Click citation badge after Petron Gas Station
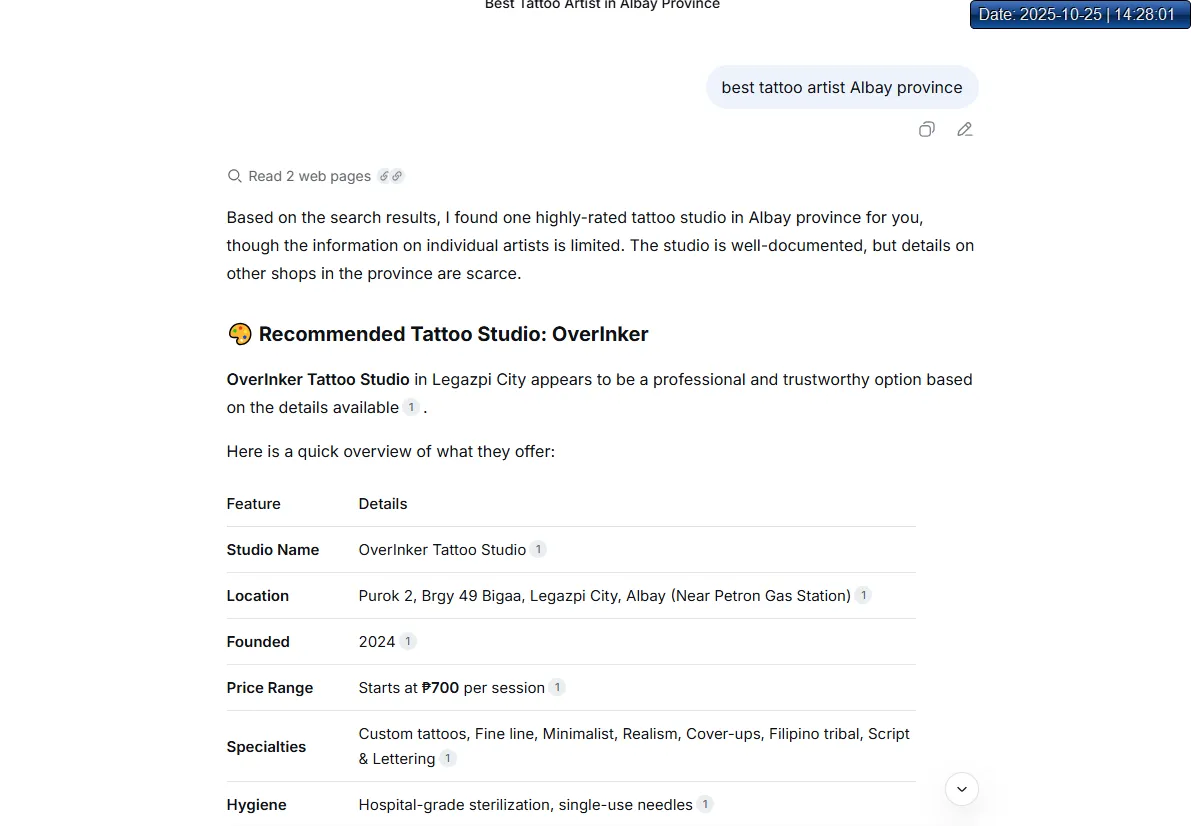 click(863, 595)
